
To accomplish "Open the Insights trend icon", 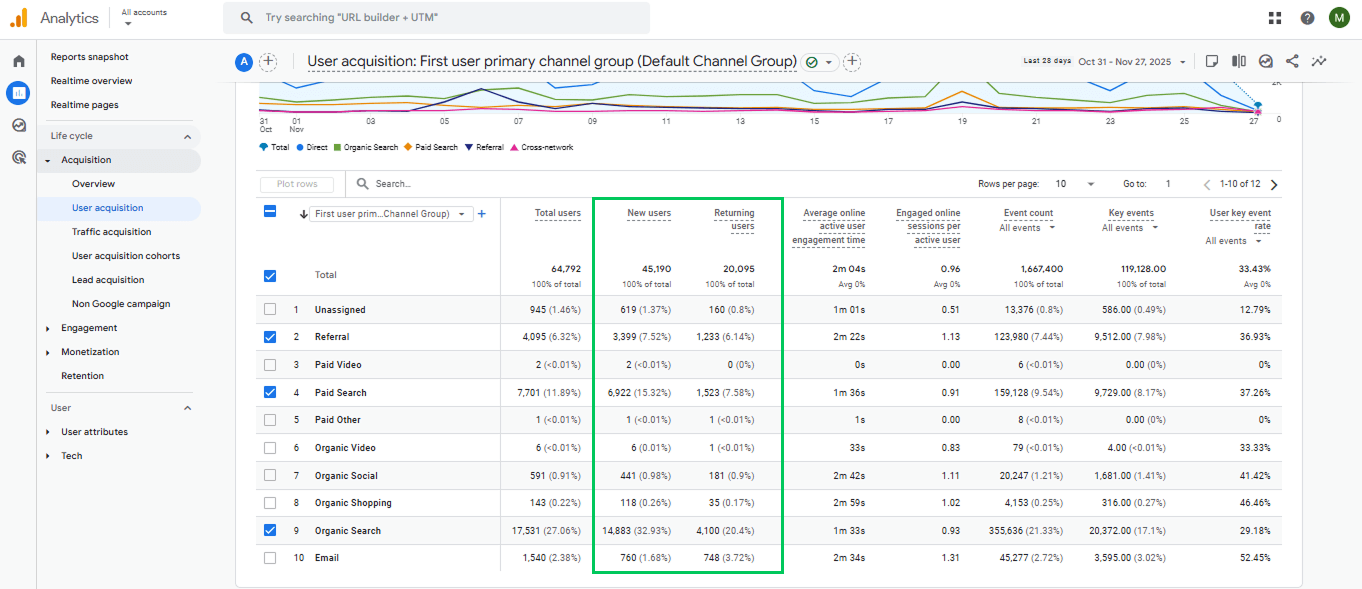I will pos(1319,61).
